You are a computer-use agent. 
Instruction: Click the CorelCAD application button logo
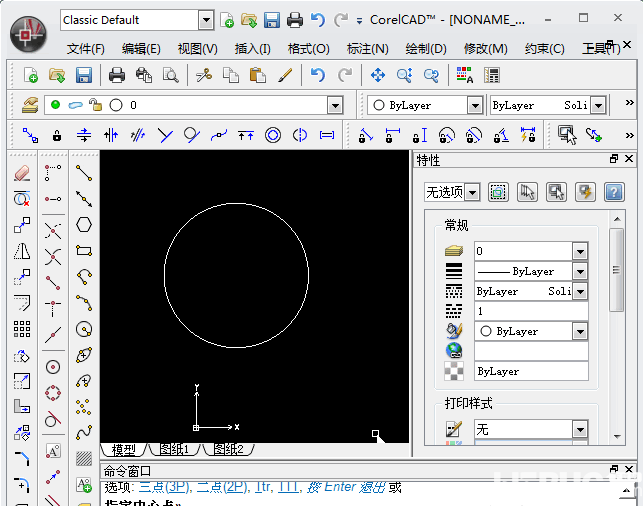pyautogui.click(x=28, y=35)
